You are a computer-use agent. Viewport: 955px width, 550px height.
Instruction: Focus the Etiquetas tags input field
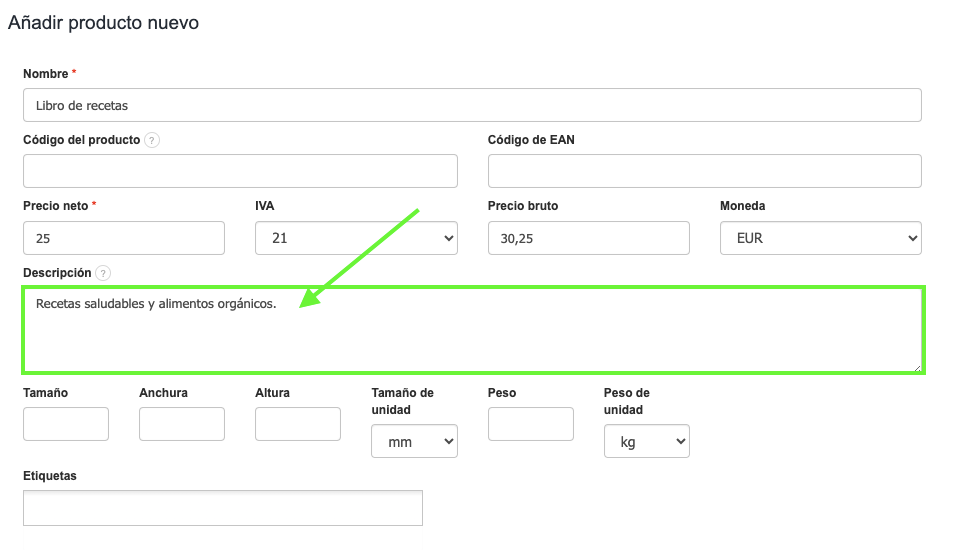pyautogui.click(x=223, y=508)
